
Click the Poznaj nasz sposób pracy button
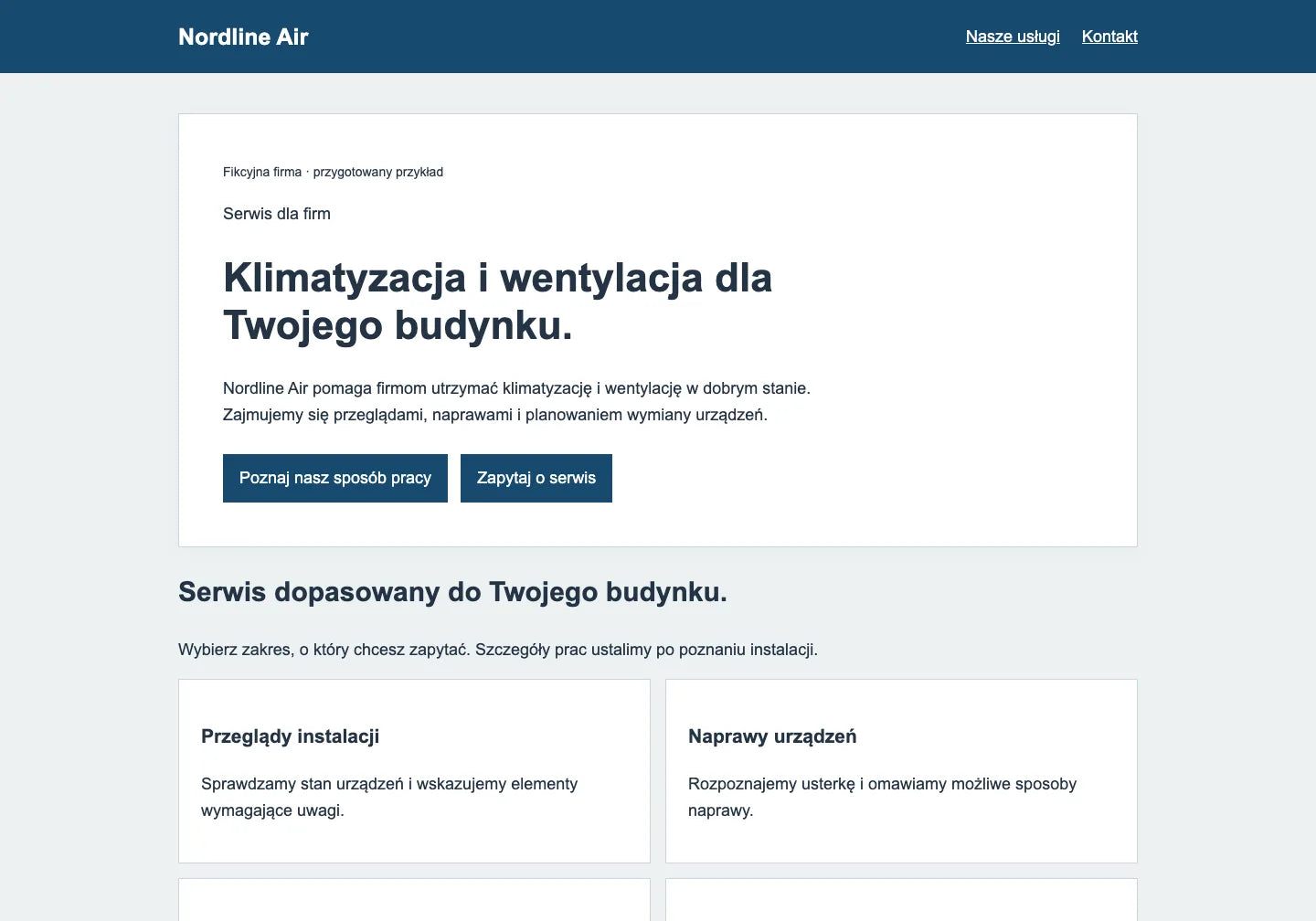pyautogui.click(x=335, y=478)
